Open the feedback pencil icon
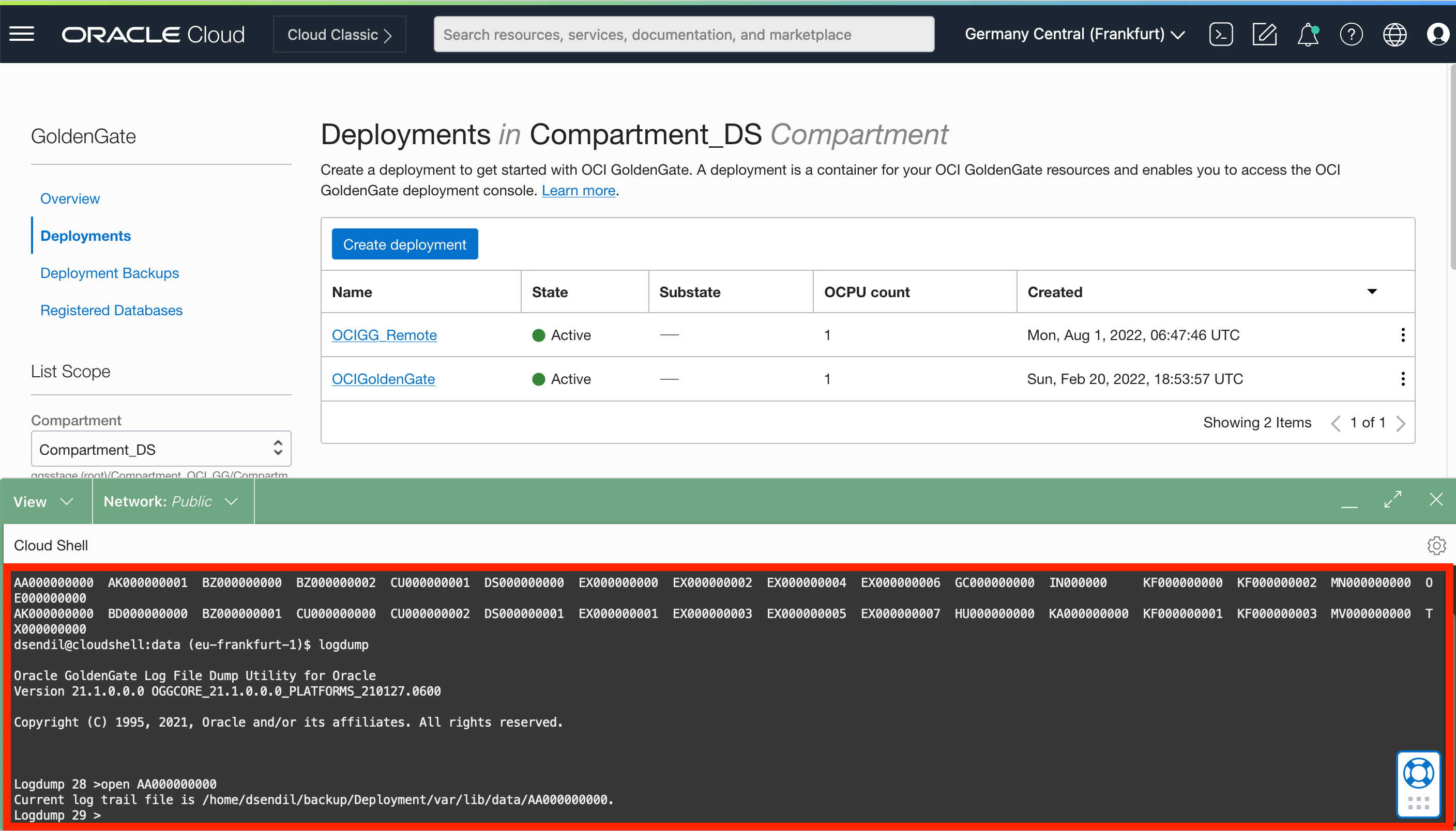1456x831 pixels. pyautogui.click(x=1264, y=34)
